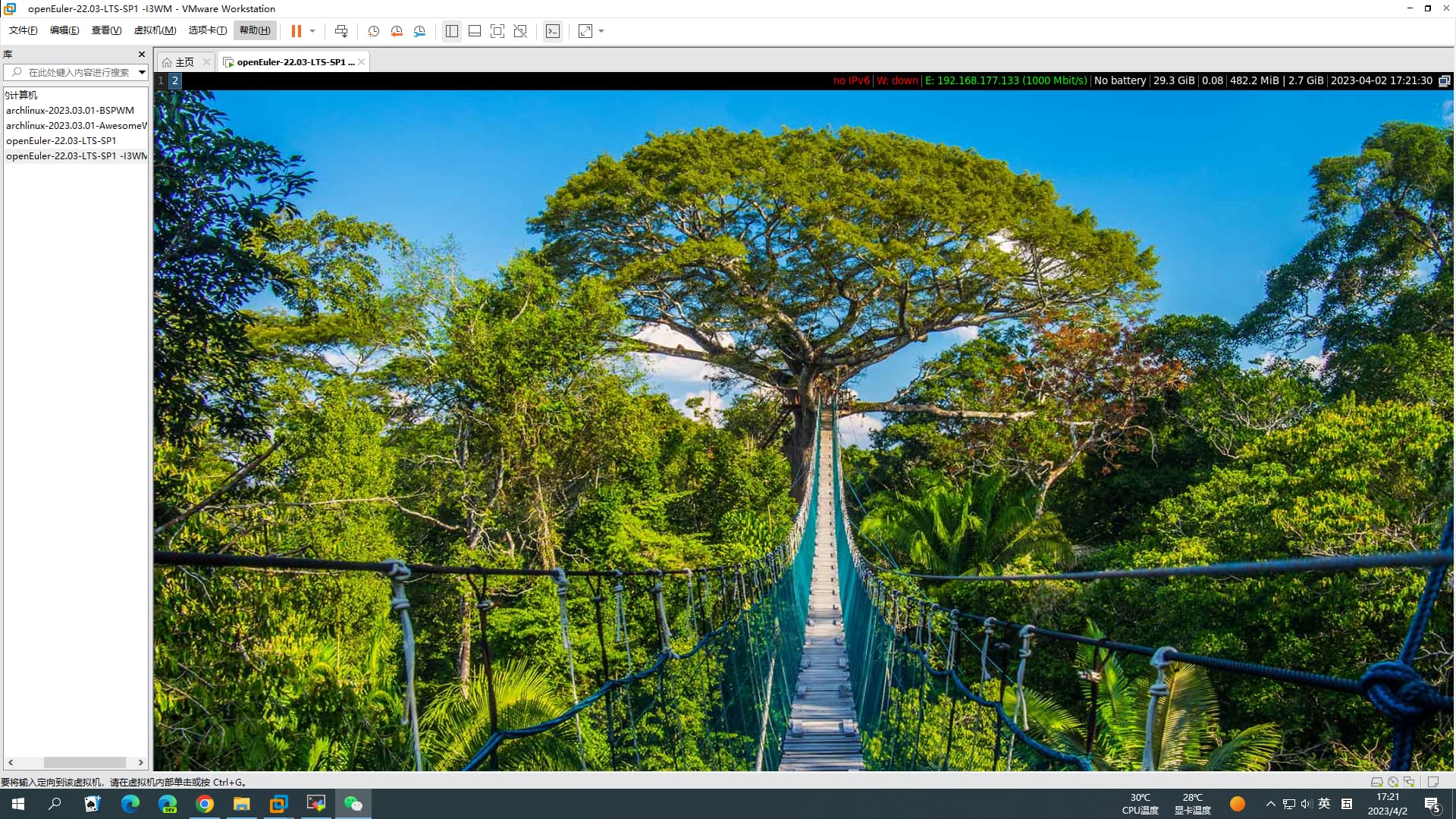Open WeChat from the Windows taskbar

pyautogui.click(x=353, y=804)
